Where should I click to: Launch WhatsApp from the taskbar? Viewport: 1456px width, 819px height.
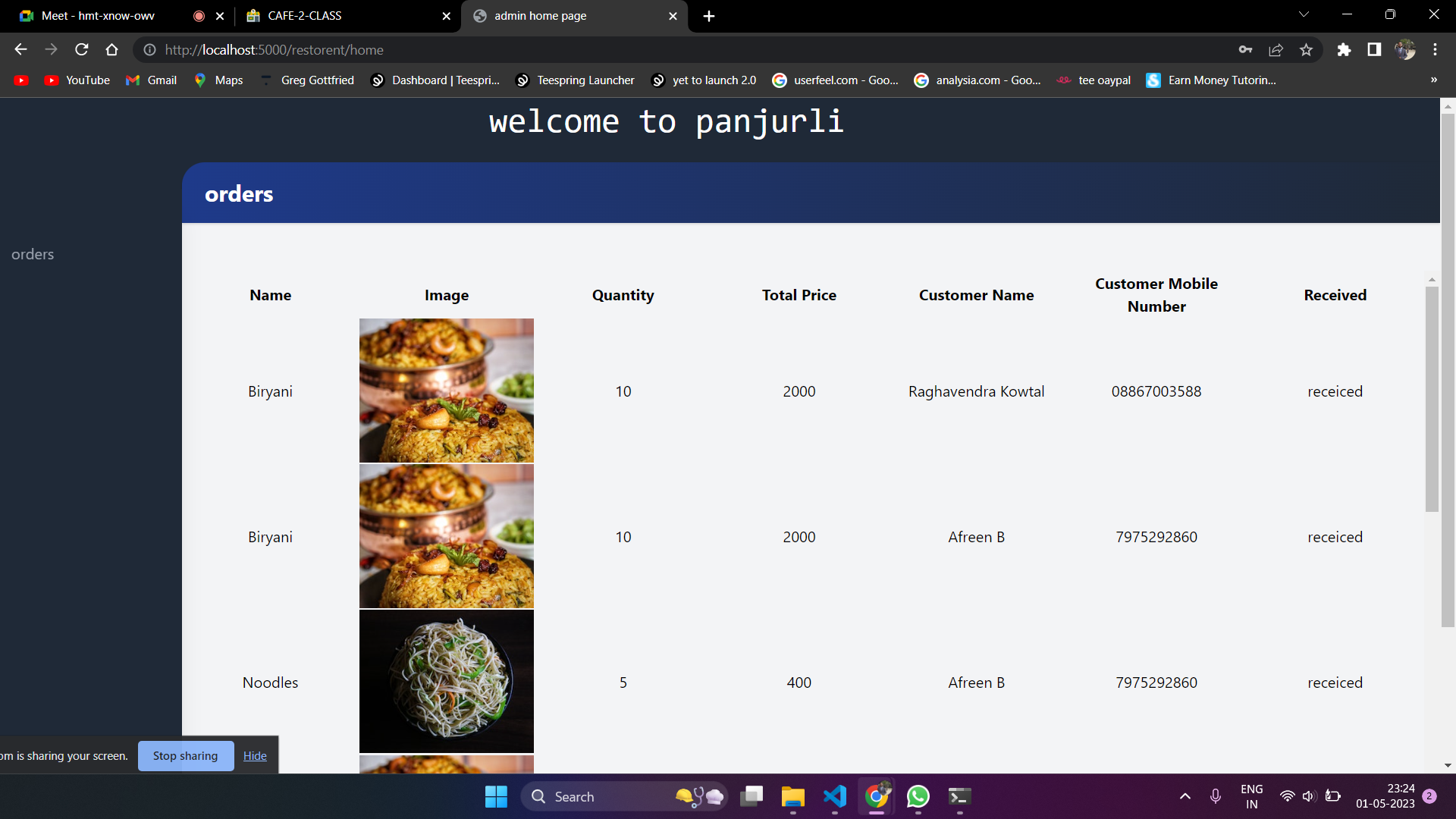pyautogui.click(x=917, y=796)
